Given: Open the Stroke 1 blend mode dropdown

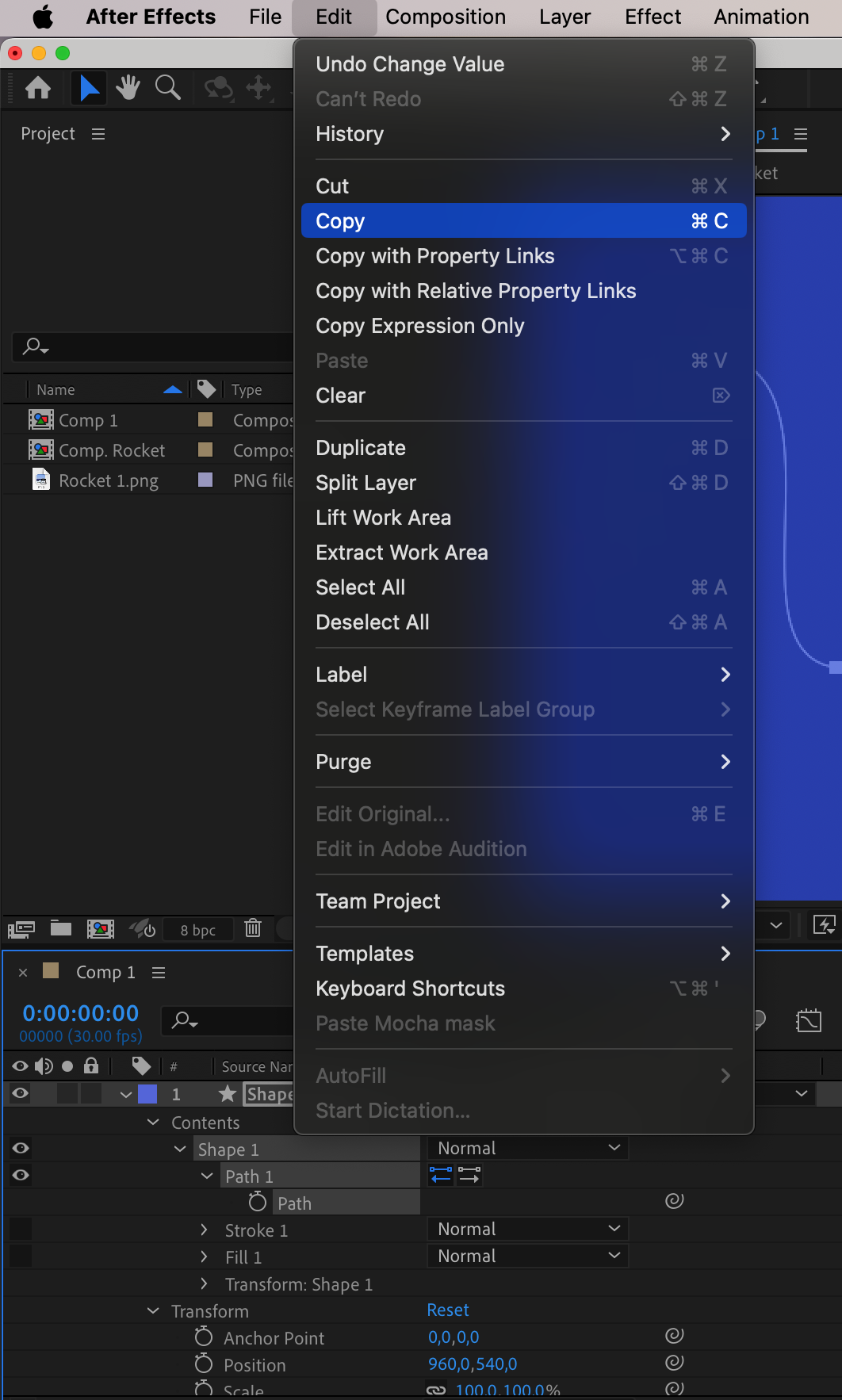Looking at the screenshot, I should (x=528, y=1229).
